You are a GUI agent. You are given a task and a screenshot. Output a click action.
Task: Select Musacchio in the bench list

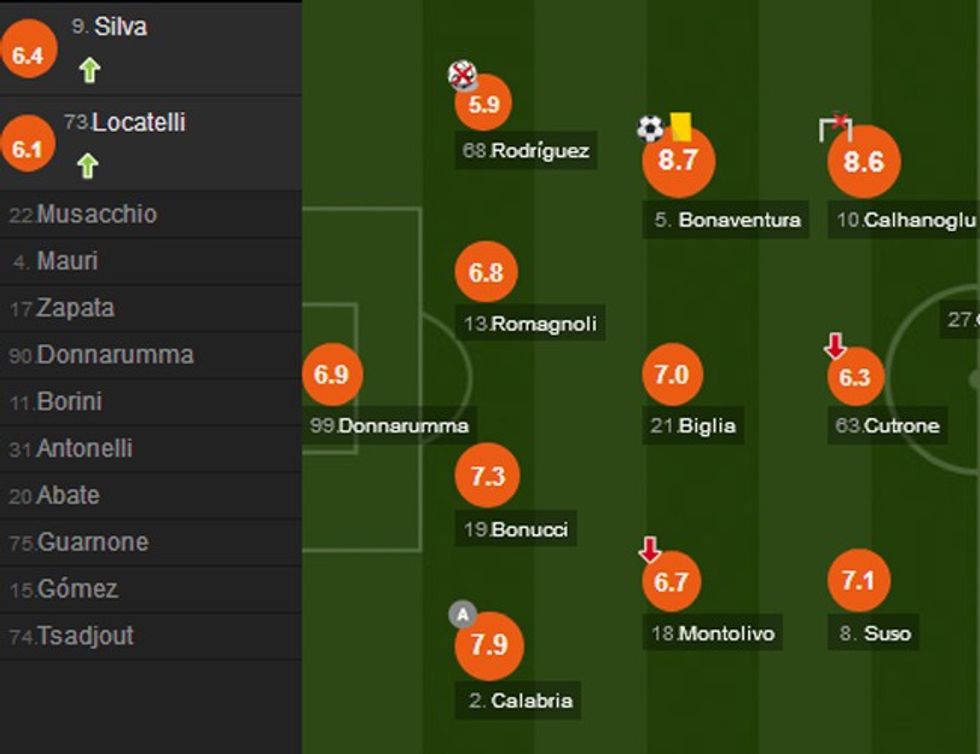(x=96, y=214)
